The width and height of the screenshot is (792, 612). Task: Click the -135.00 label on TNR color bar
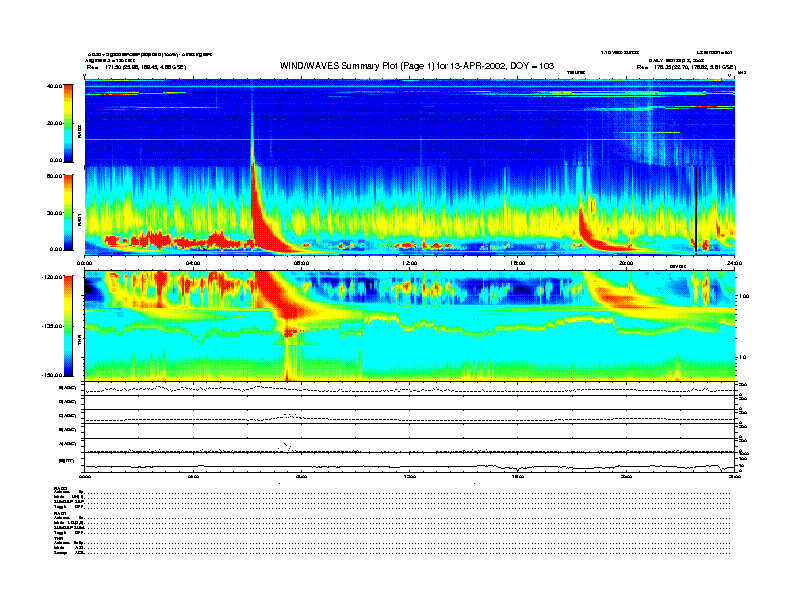(52, 326)
